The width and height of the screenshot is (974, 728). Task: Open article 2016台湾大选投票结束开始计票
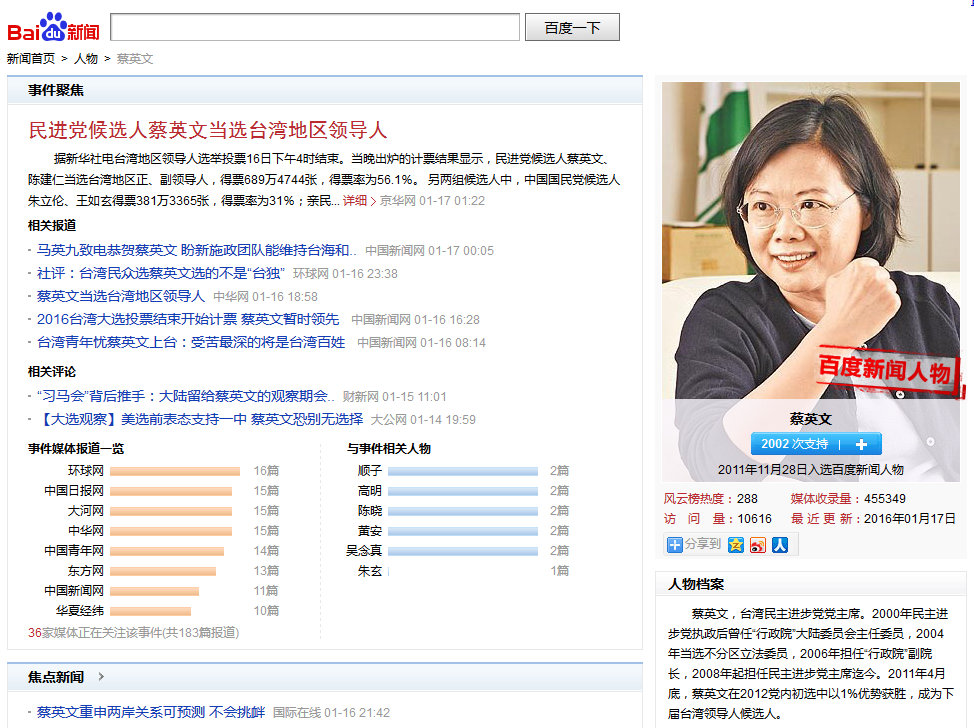(188, 319)
